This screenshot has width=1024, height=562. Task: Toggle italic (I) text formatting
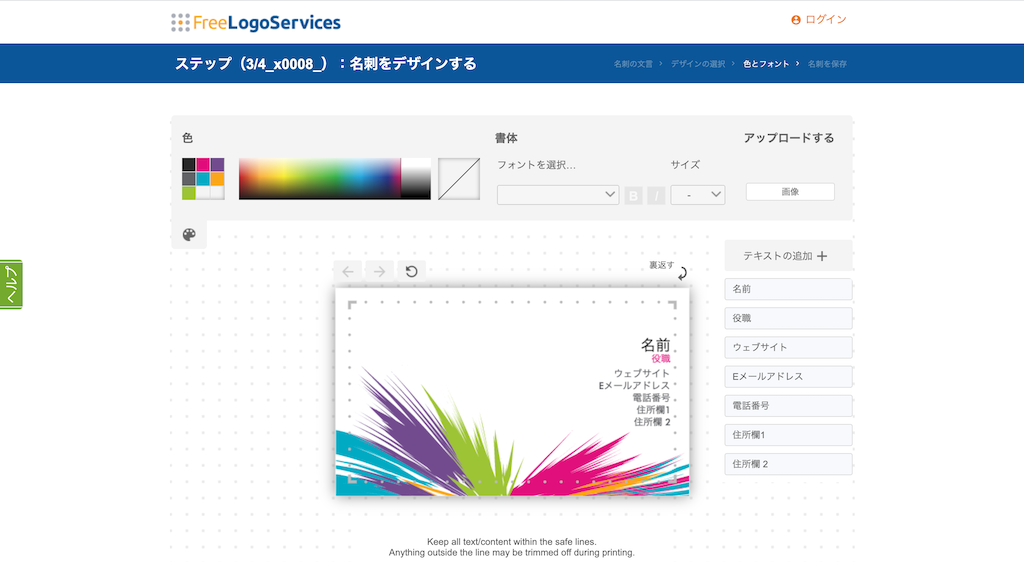point(656,196)
